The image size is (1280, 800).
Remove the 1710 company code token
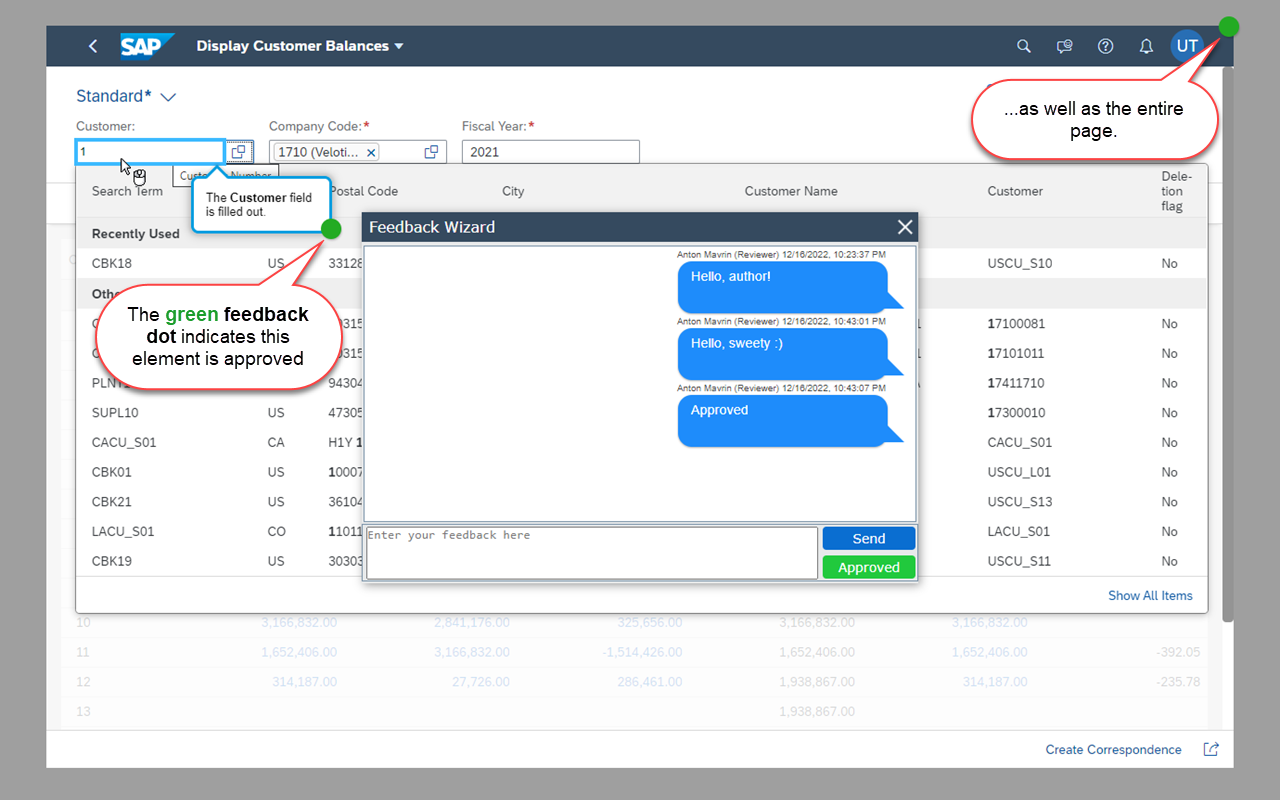coord(371,152)
